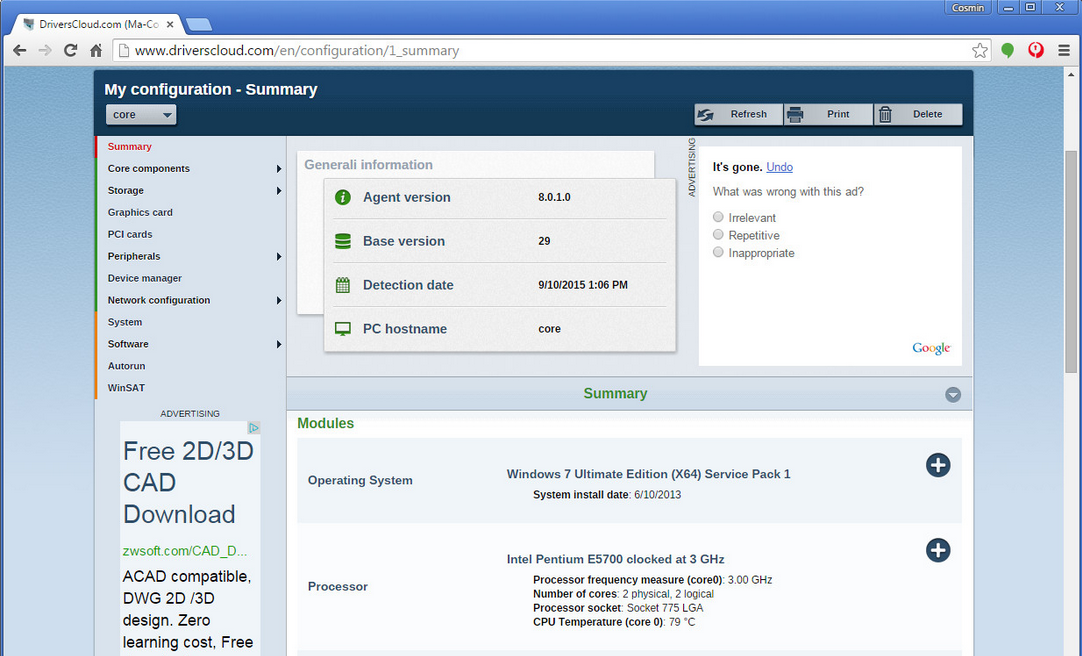Open the PCI cards sidebar item
This screenshot has width=1082, height=656.
coord(130,235)
